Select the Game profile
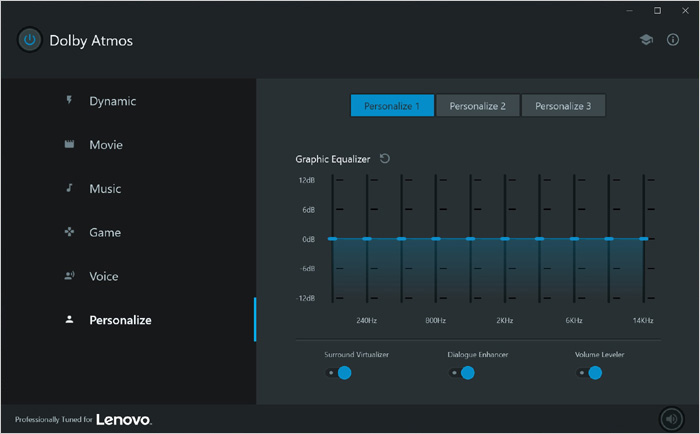This screenshot has height=434, width=700. pos(105,232)
